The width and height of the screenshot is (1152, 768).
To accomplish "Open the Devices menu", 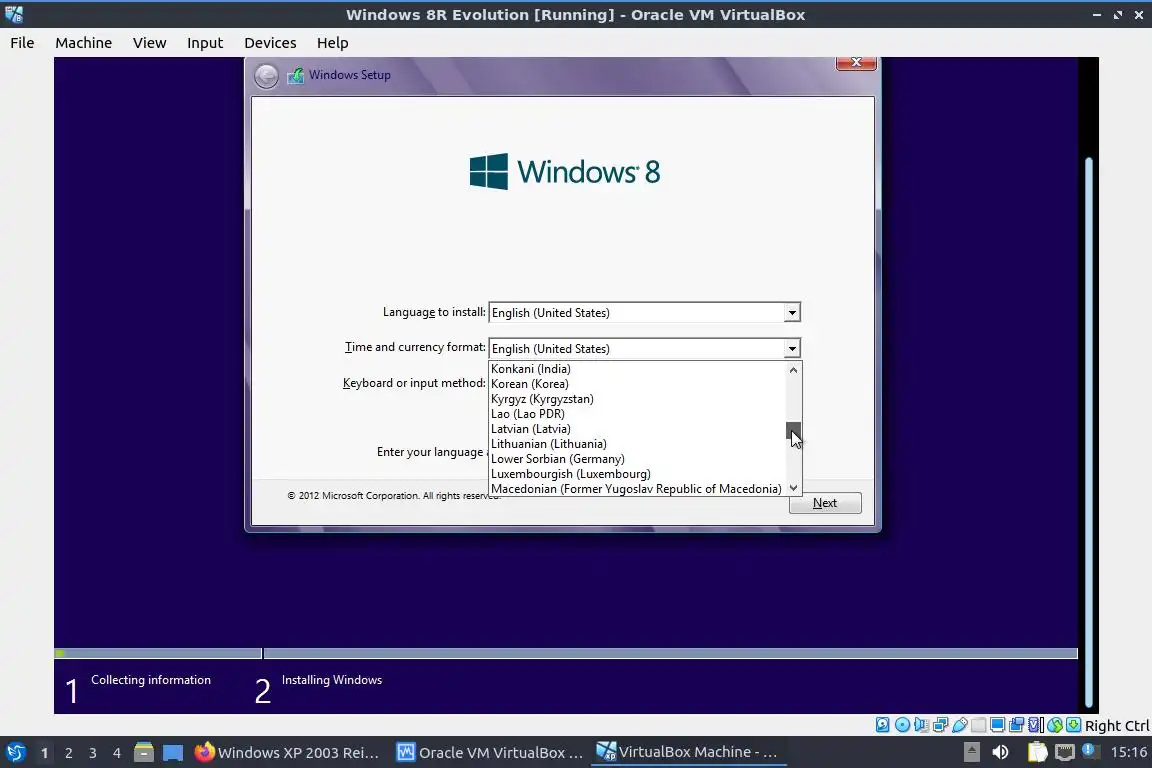I will point(270,43).
